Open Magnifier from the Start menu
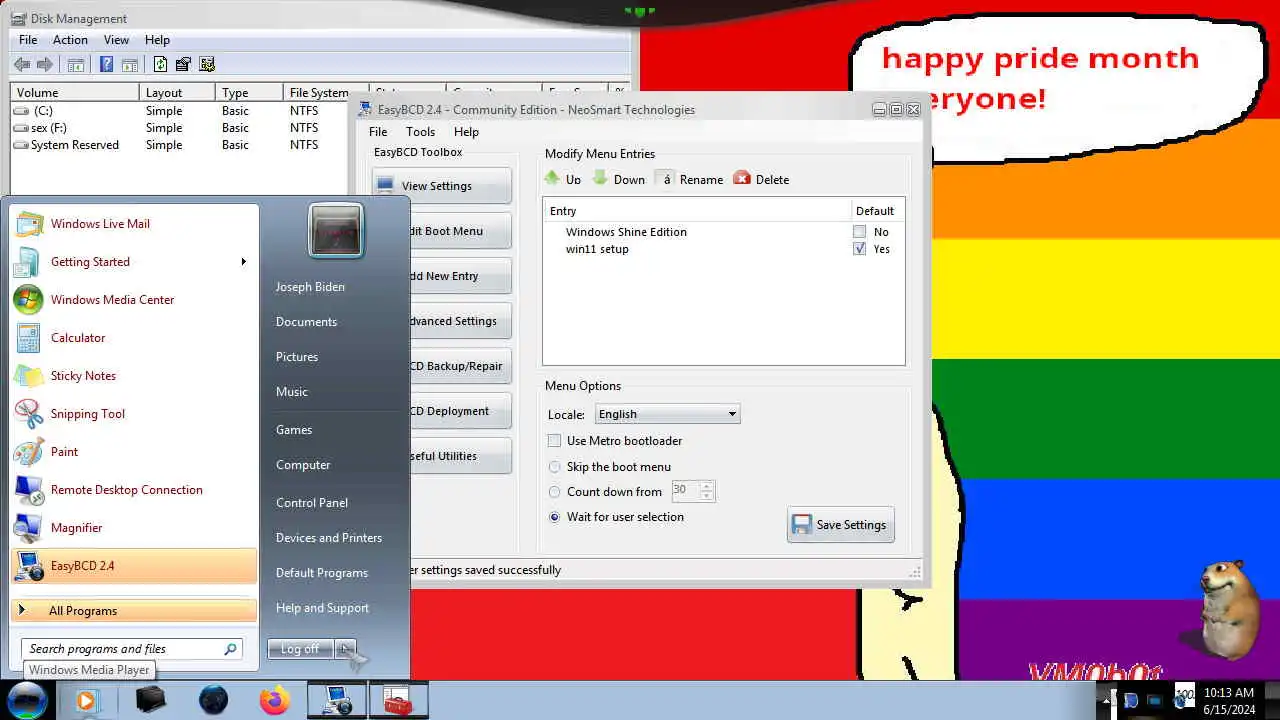Viewport: 1280px width, 720px height. [x=134, y=528]
